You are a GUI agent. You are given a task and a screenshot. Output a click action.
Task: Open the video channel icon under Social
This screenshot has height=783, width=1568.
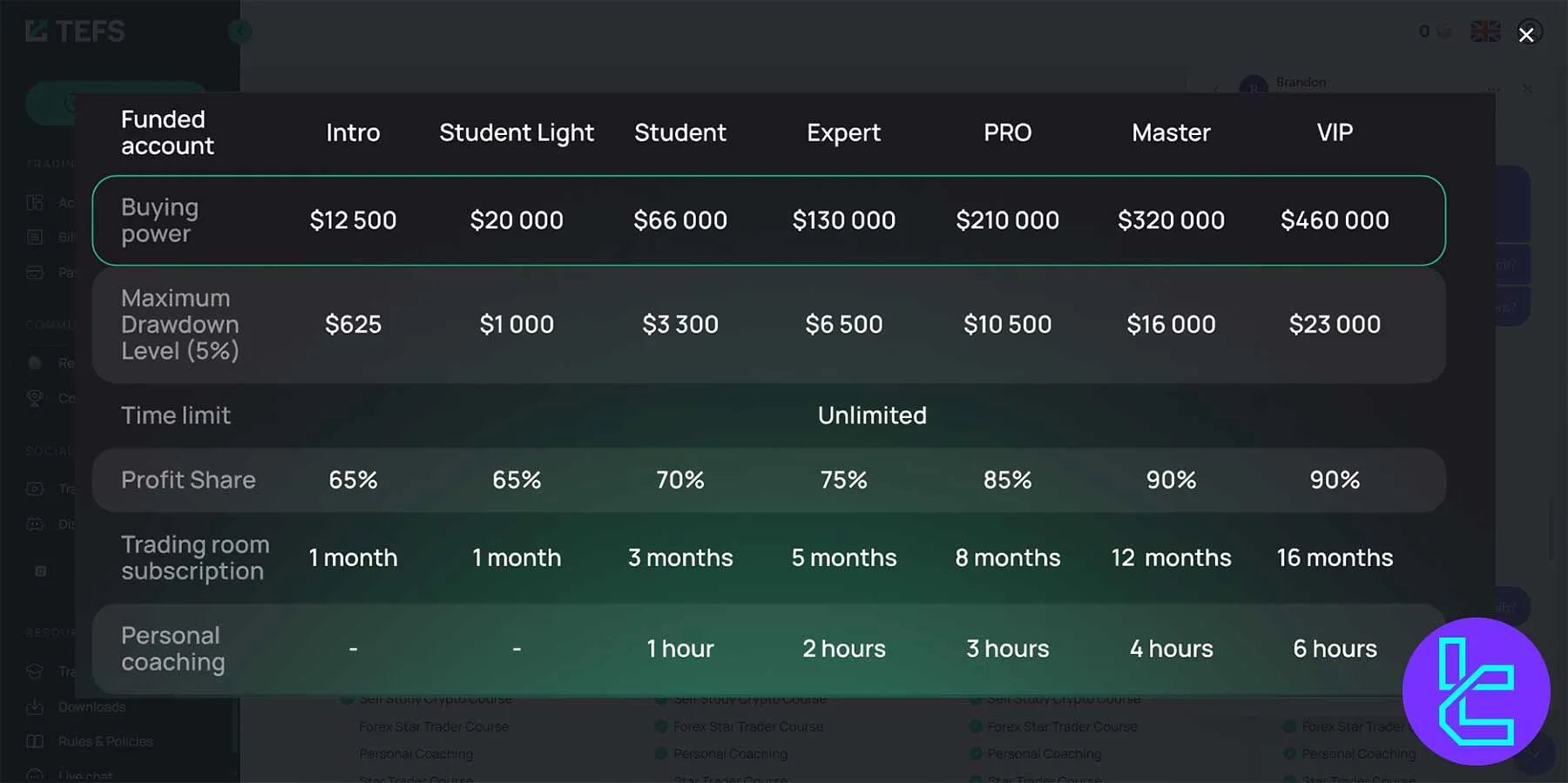[x=34, y=488]
